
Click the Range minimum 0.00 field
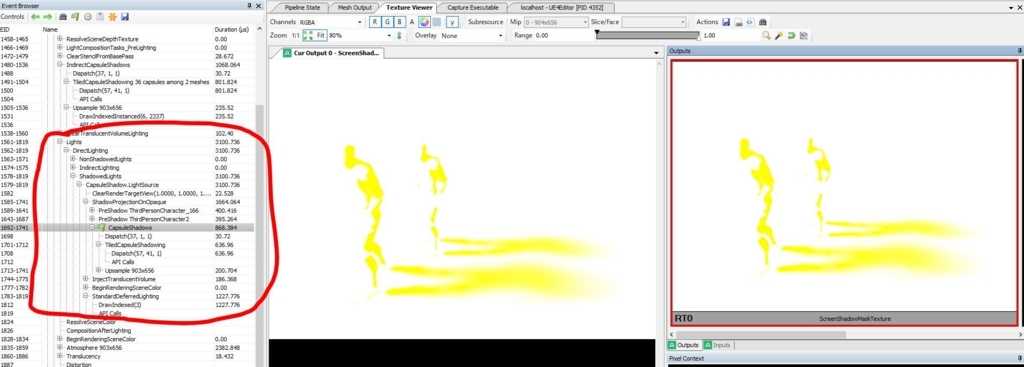563,36
